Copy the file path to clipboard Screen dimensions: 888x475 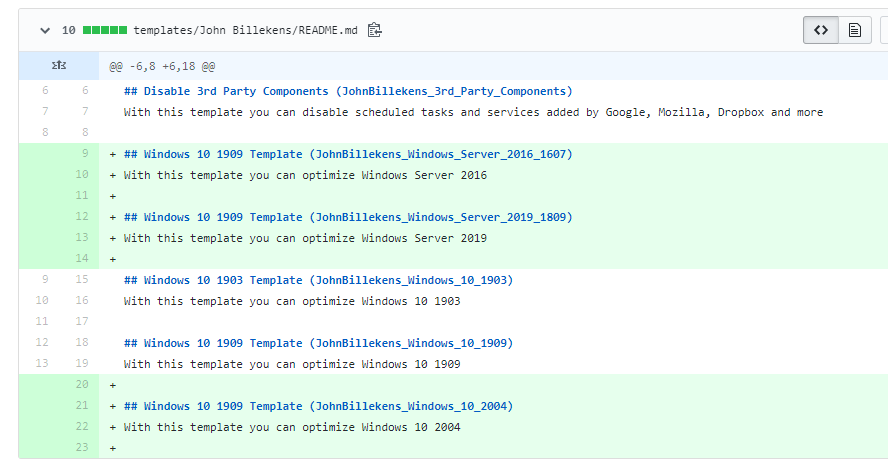pyautogui.click(x=374, y=30)
